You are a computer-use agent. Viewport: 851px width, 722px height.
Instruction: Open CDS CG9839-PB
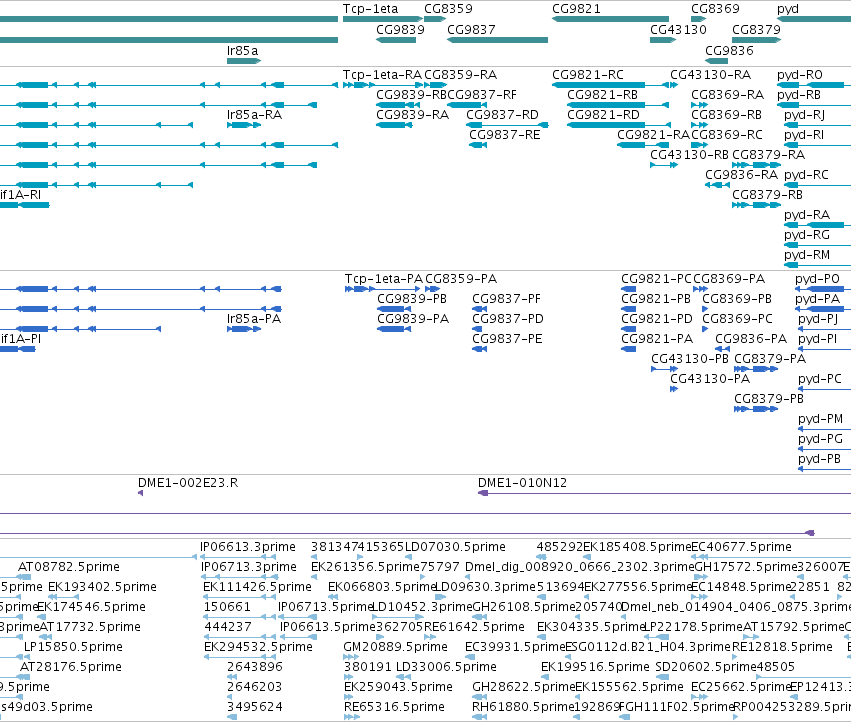click(x=412, y=299)
